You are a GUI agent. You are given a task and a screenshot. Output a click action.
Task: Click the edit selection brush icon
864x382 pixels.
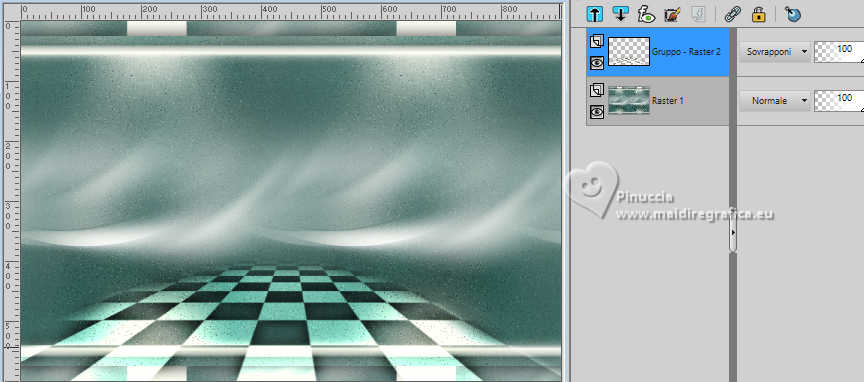672,14
